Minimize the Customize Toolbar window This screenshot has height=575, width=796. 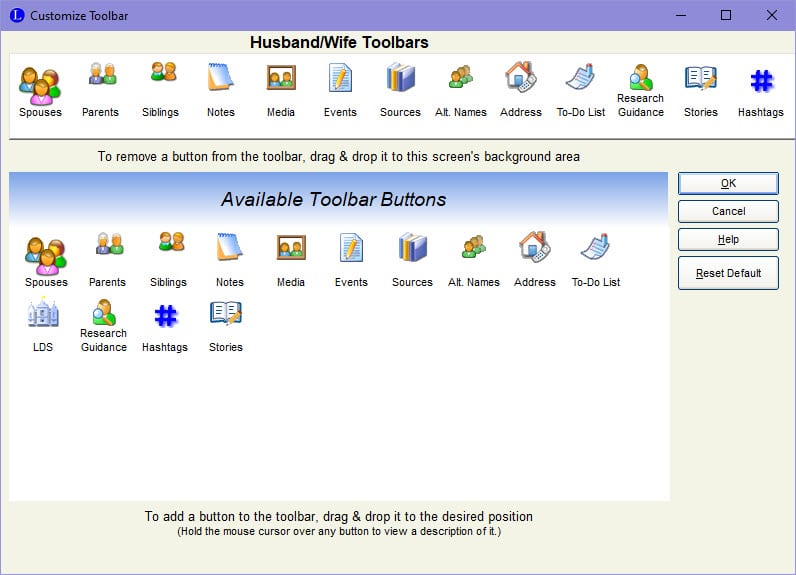coord(681,15)
